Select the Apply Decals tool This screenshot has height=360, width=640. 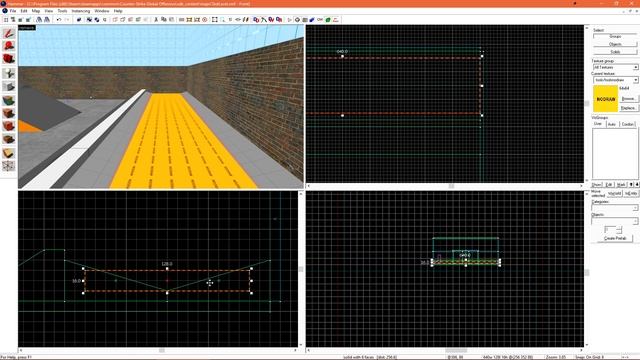pos(9,126)
